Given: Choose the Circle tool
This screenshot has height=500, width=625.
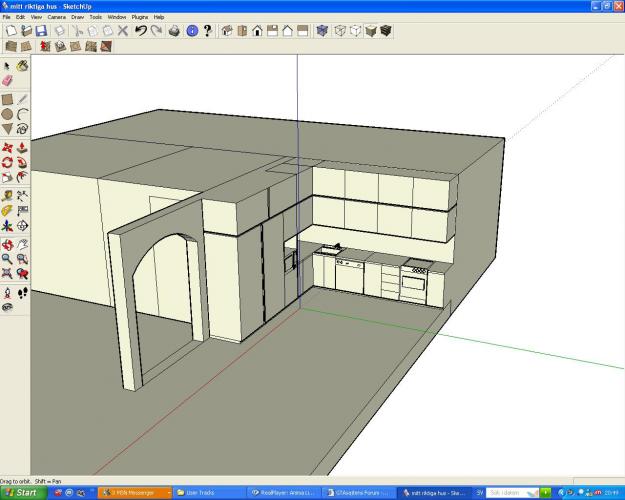Looking at the screenshot, I should click(x=8, y=114).
